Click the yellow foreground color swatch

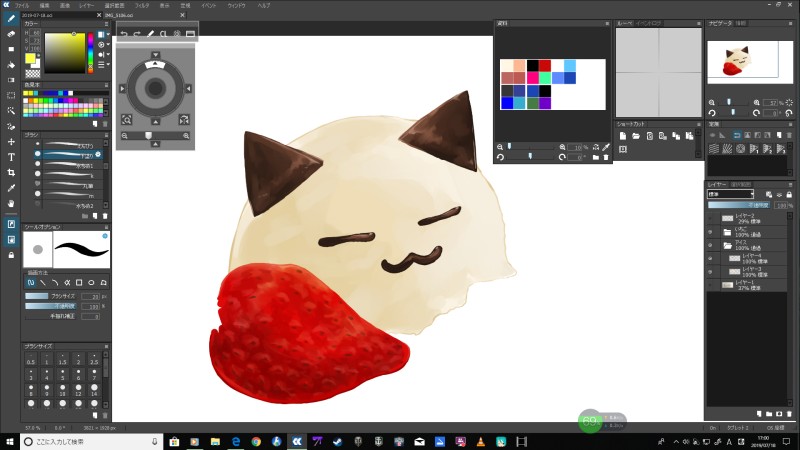(31, 57)
